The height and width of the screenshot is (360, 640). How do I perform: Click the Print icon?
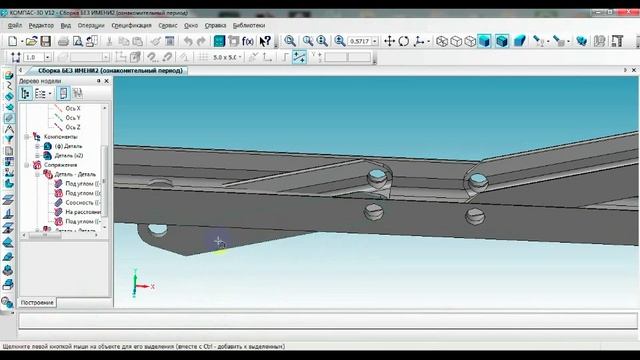click(x=63, y=41)
